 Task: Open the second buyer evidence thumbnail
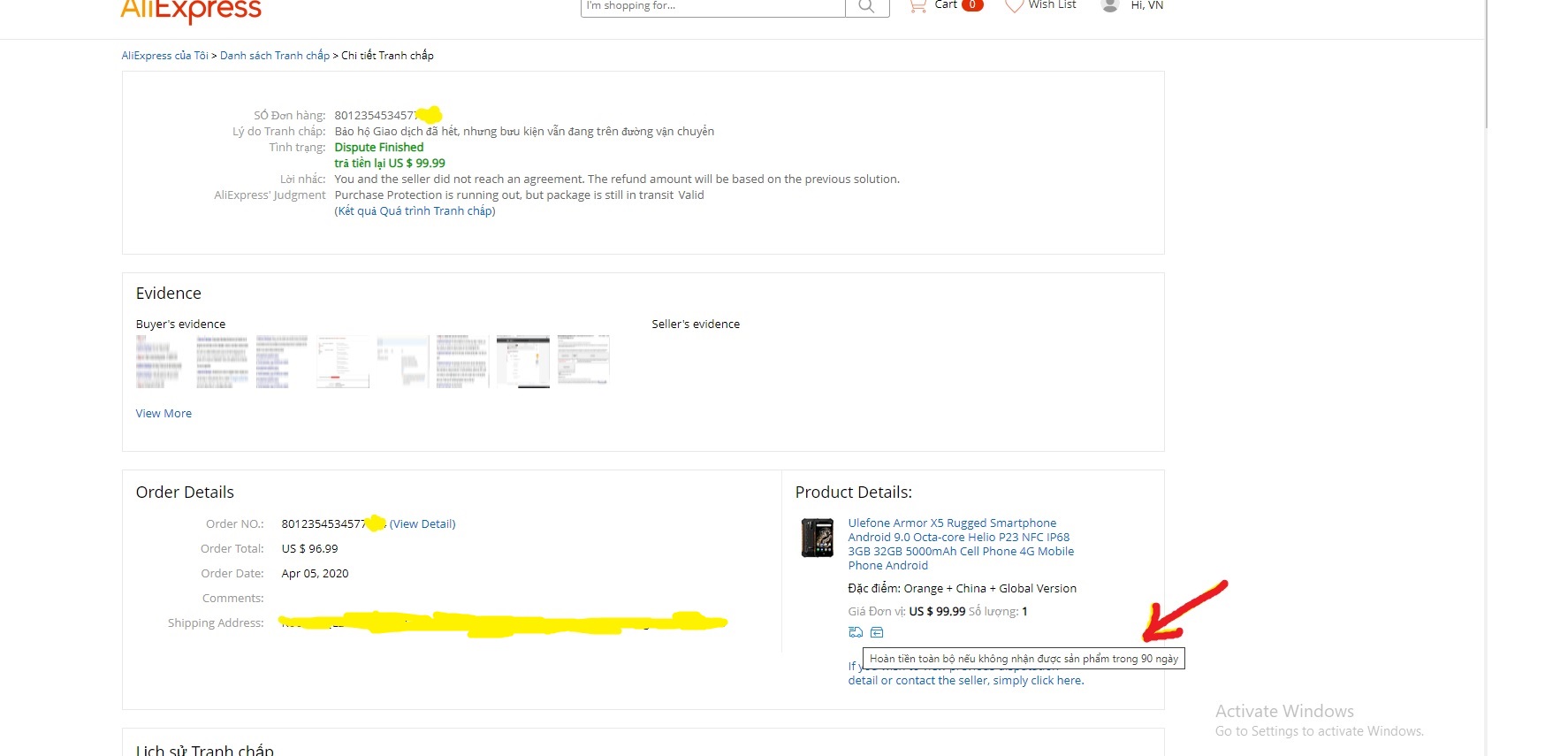click(223, 362)
